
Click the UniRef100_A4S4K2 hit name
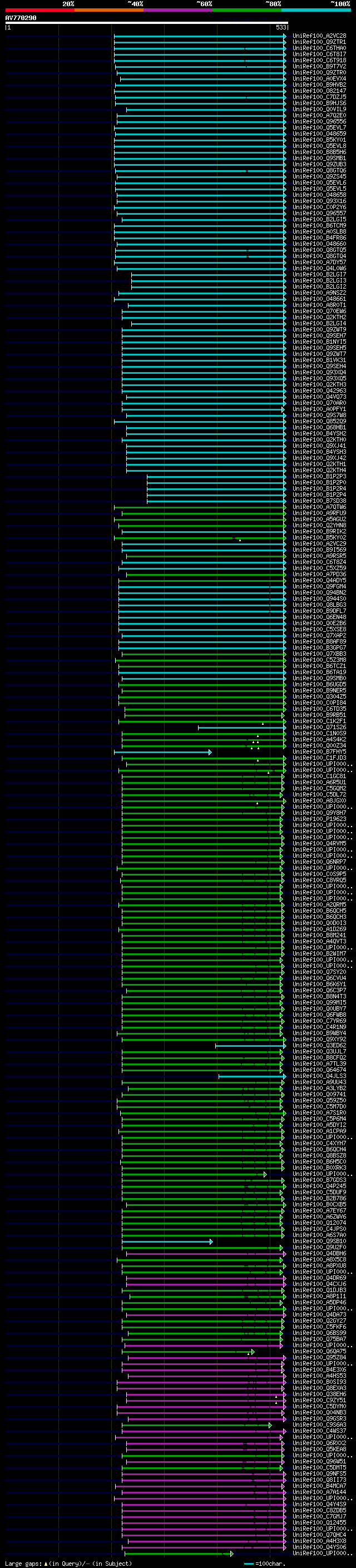pyautogui.click(x=319, y=740)
